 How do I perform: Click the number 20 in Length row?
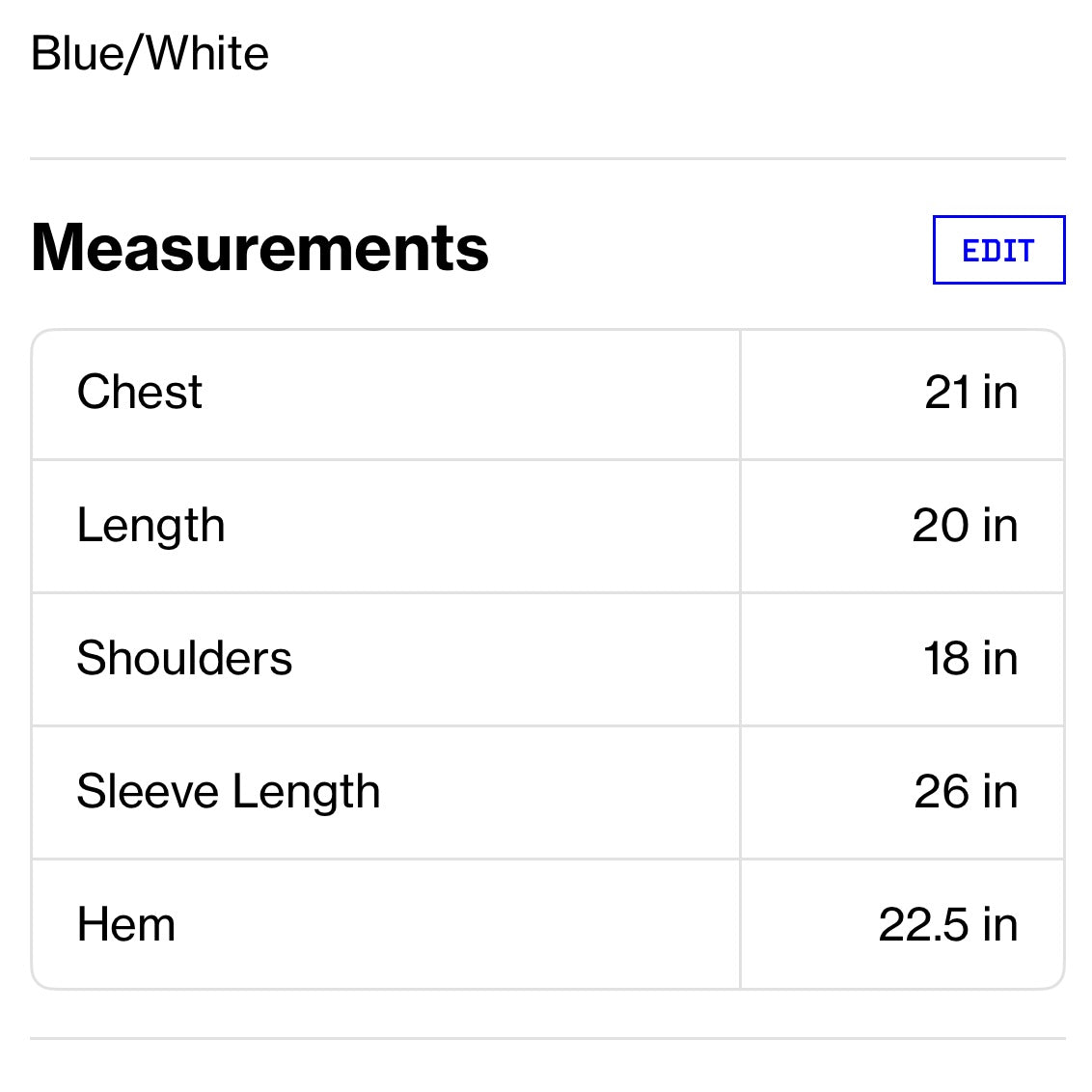click(941, 526)
